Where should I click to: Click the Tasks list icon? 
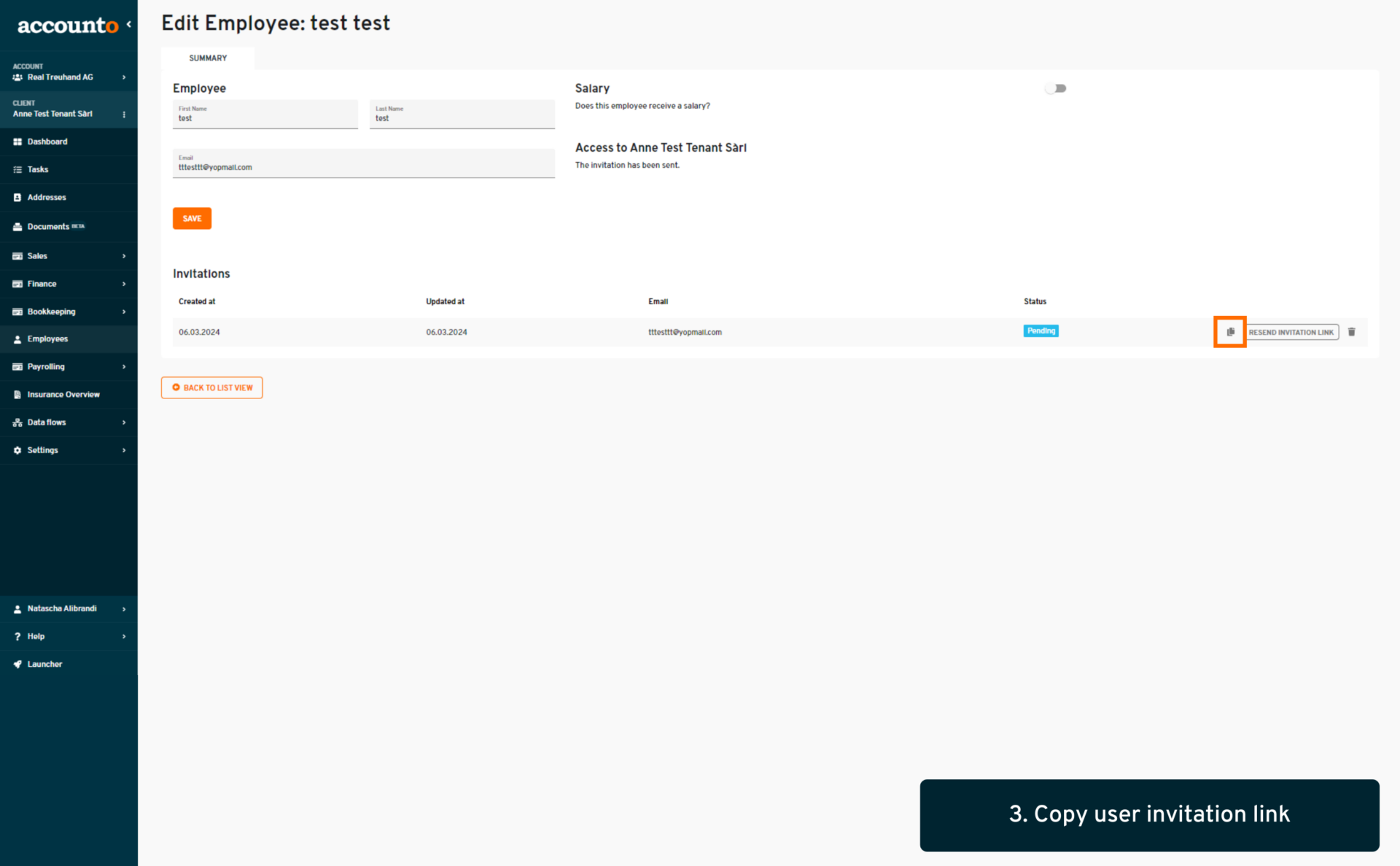[17, 169]
